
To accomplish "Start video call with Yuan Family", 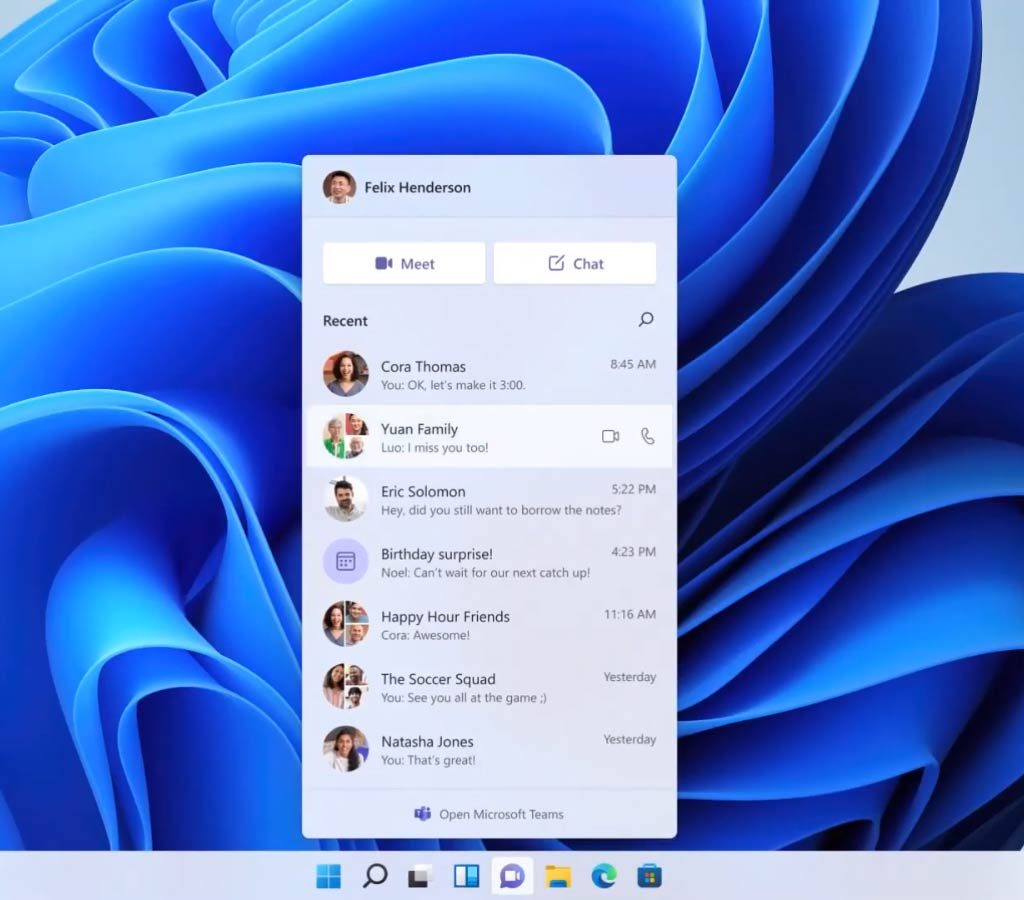I will click(611, 436).
